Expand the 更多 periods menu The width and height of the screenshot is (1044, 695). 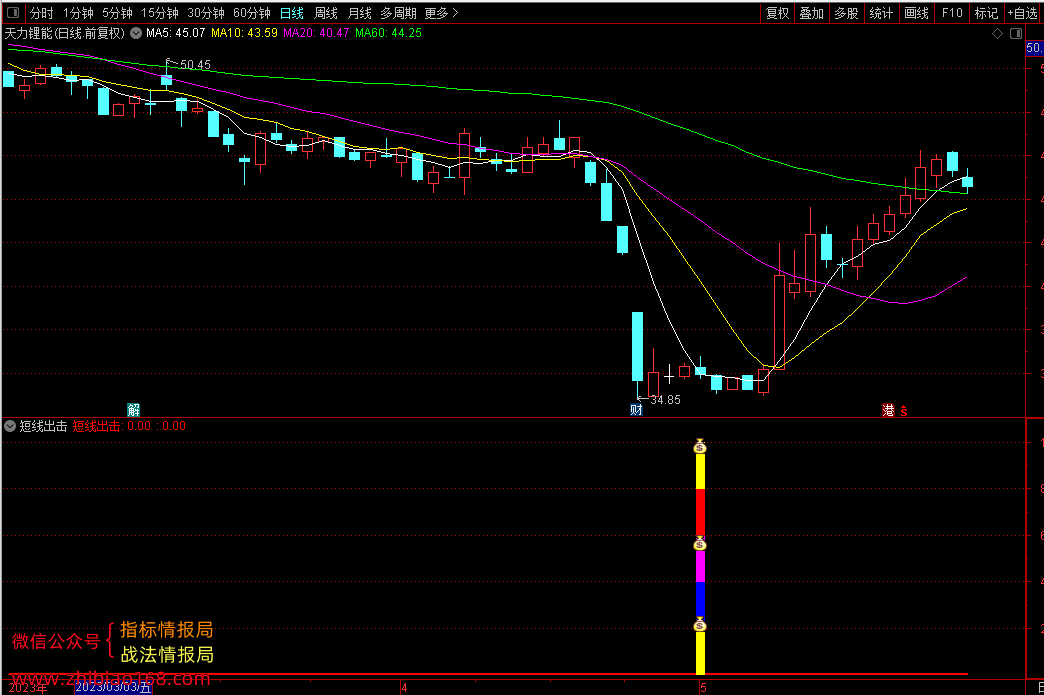point(441,13)
